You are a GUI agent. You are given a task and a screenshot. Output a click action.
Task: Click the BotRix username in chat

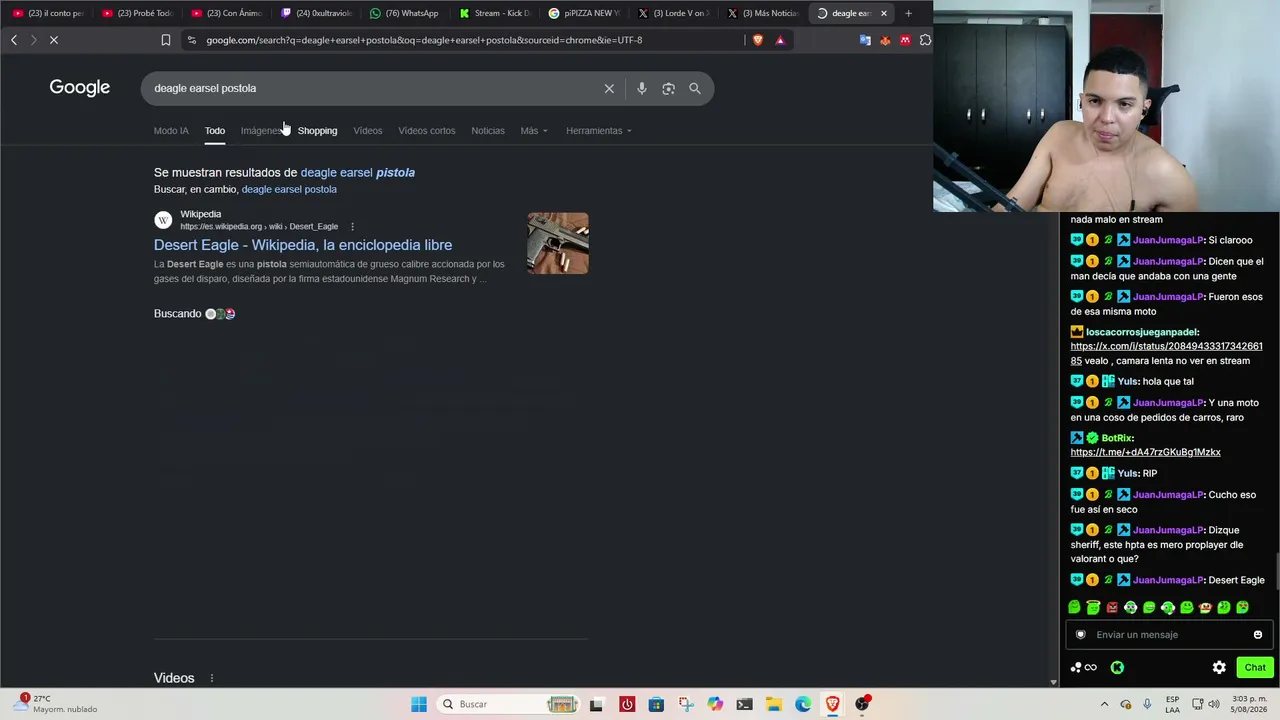[1117, 438]
